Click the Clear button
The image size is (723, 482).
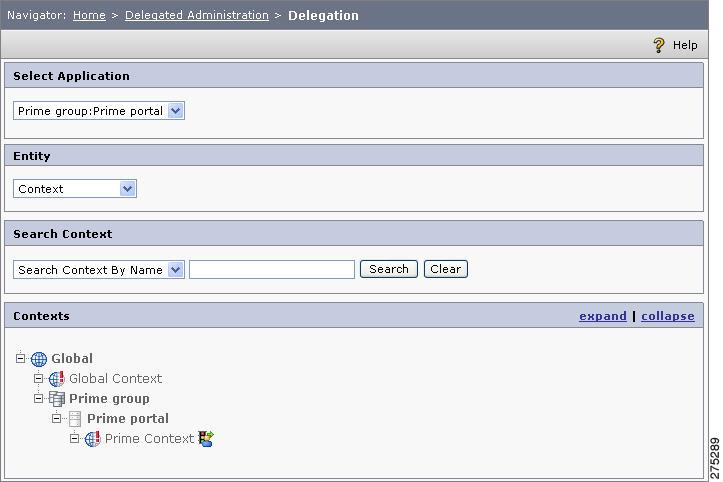point(445,269)
